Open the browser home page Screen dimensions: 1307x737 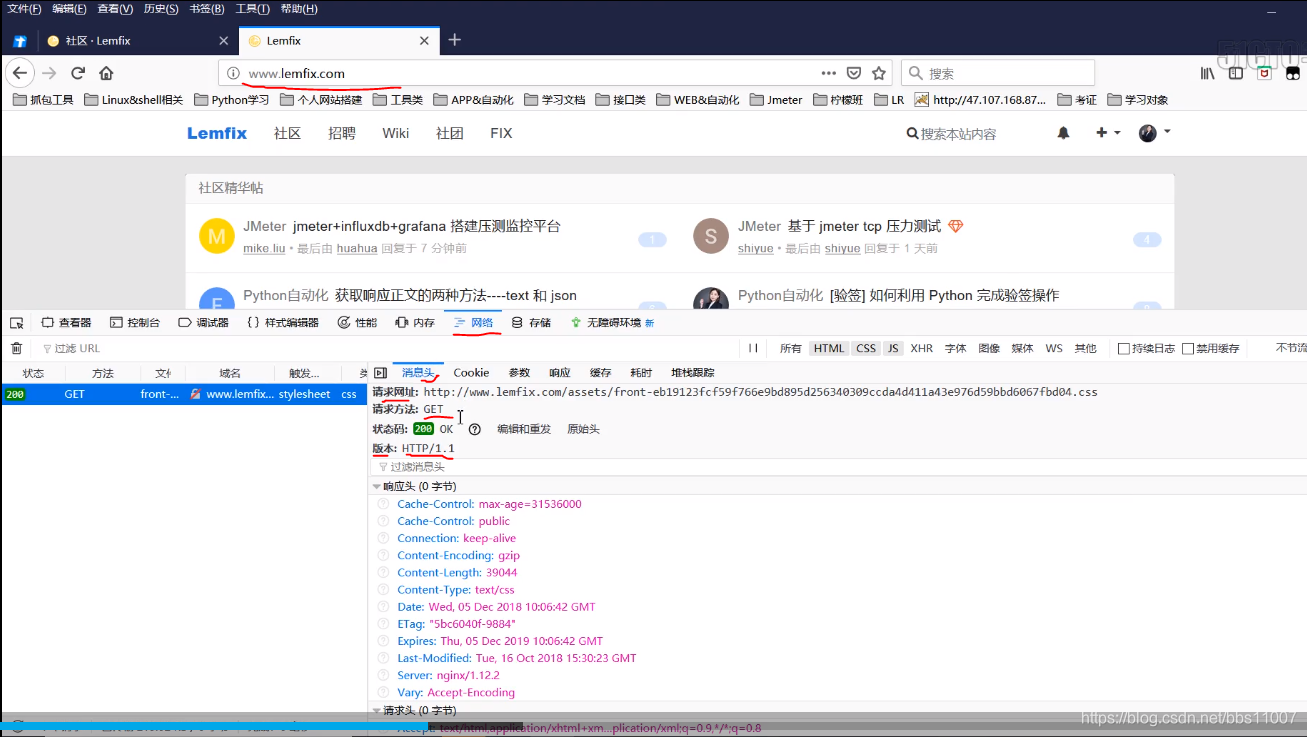106,73
